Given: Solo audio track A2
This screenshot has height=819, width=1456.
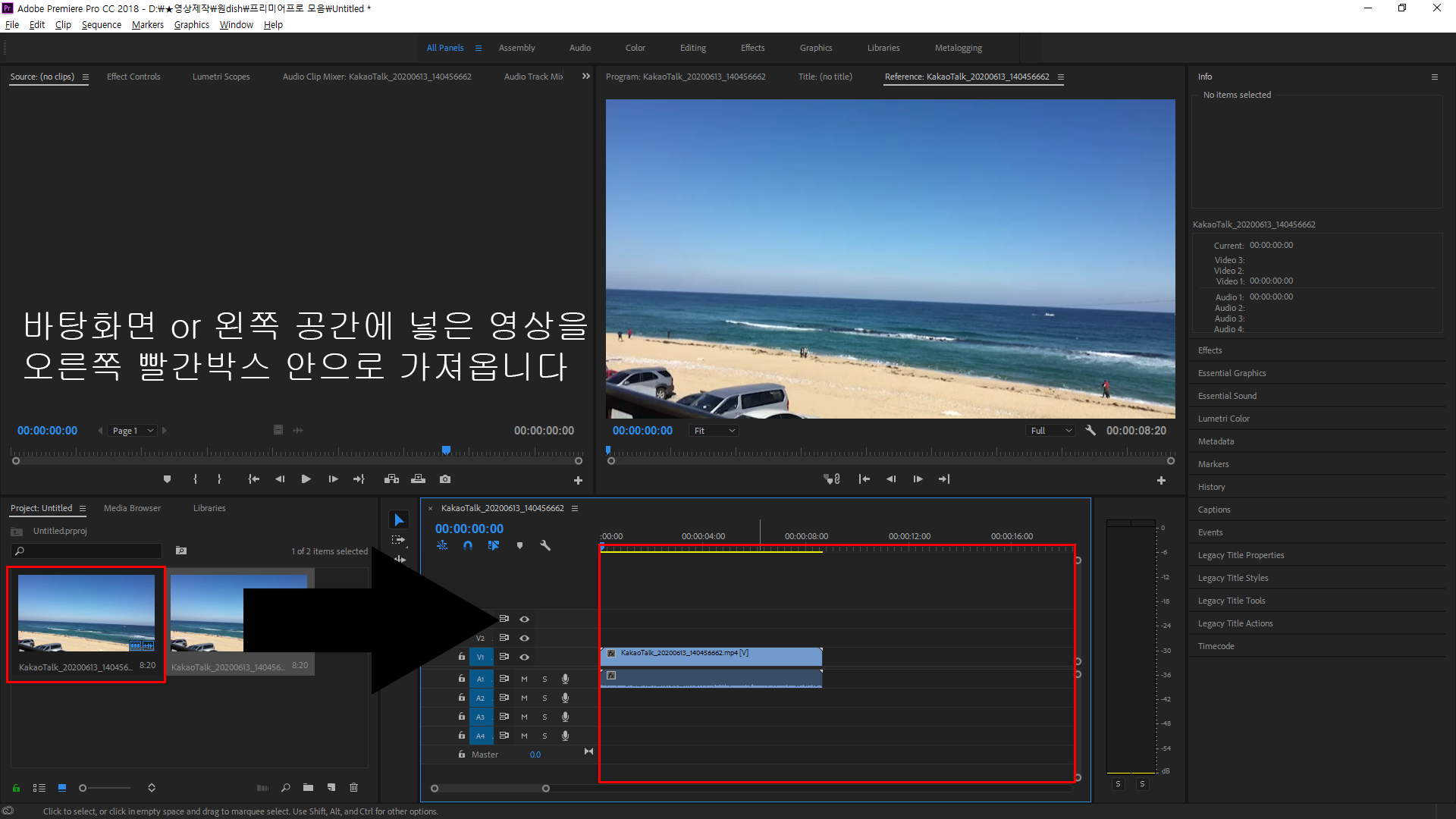Looking at the screenshot, I should click(544, 698).
